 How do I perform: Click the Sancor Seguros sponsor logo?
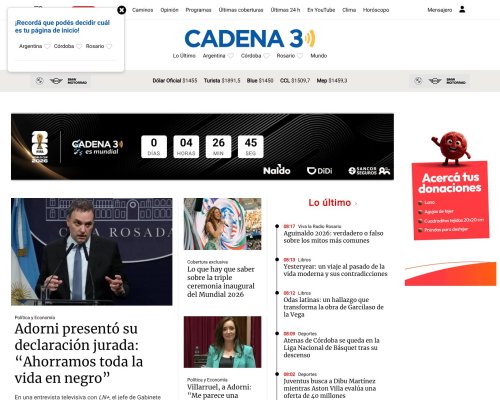click(369, 171)
